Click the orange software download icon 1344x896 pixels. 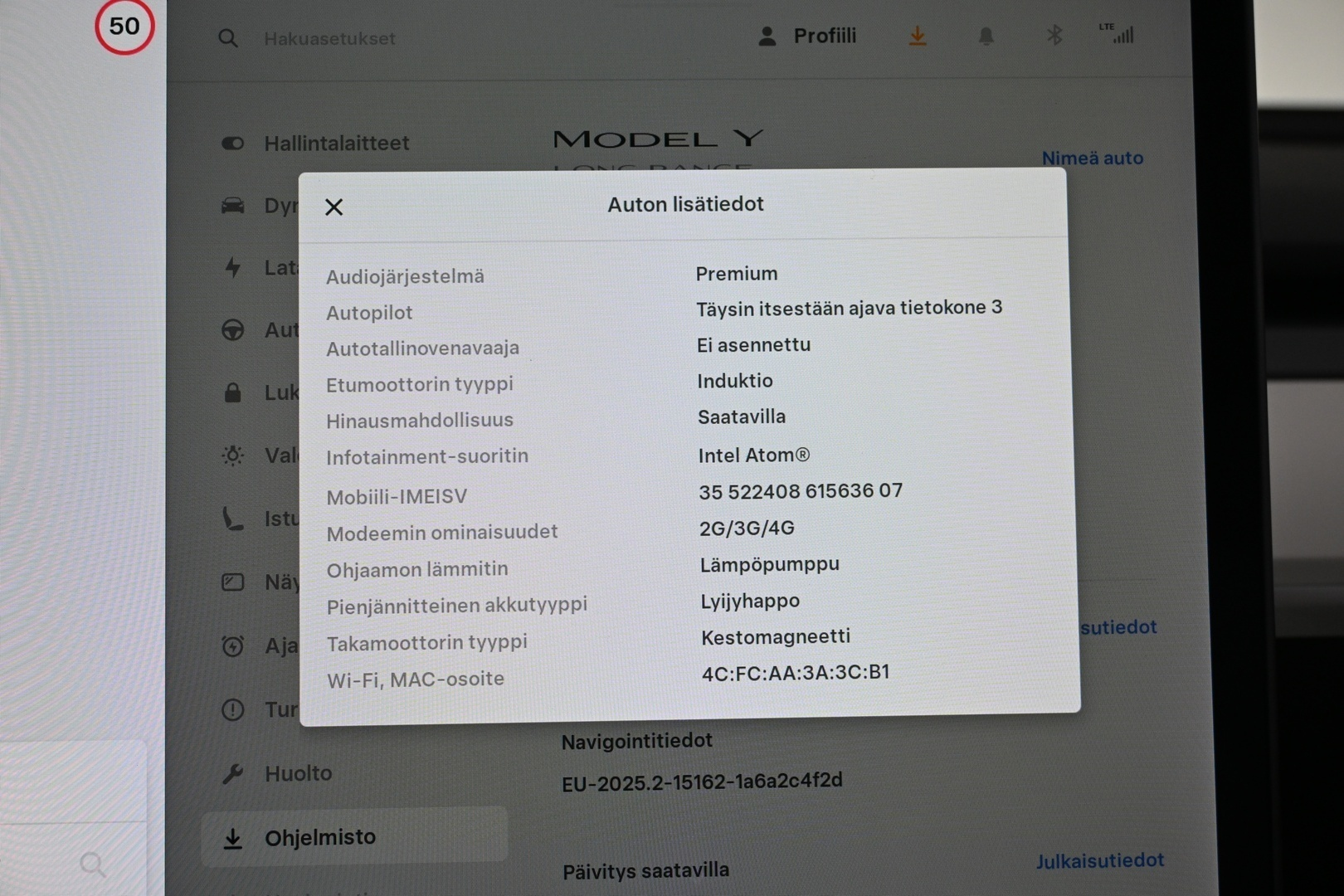point(917,36)
